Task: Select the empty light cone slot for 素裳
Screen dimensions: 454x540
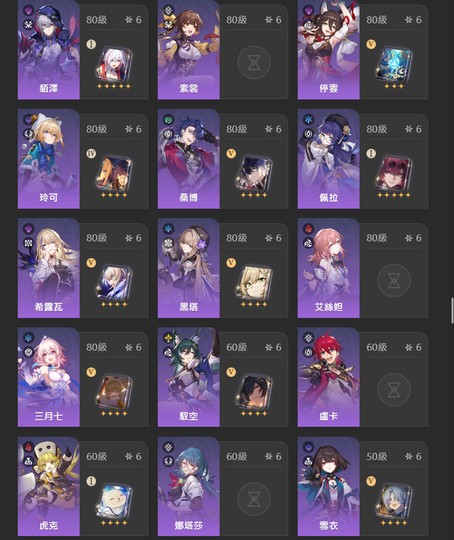Action: [254, 62]
